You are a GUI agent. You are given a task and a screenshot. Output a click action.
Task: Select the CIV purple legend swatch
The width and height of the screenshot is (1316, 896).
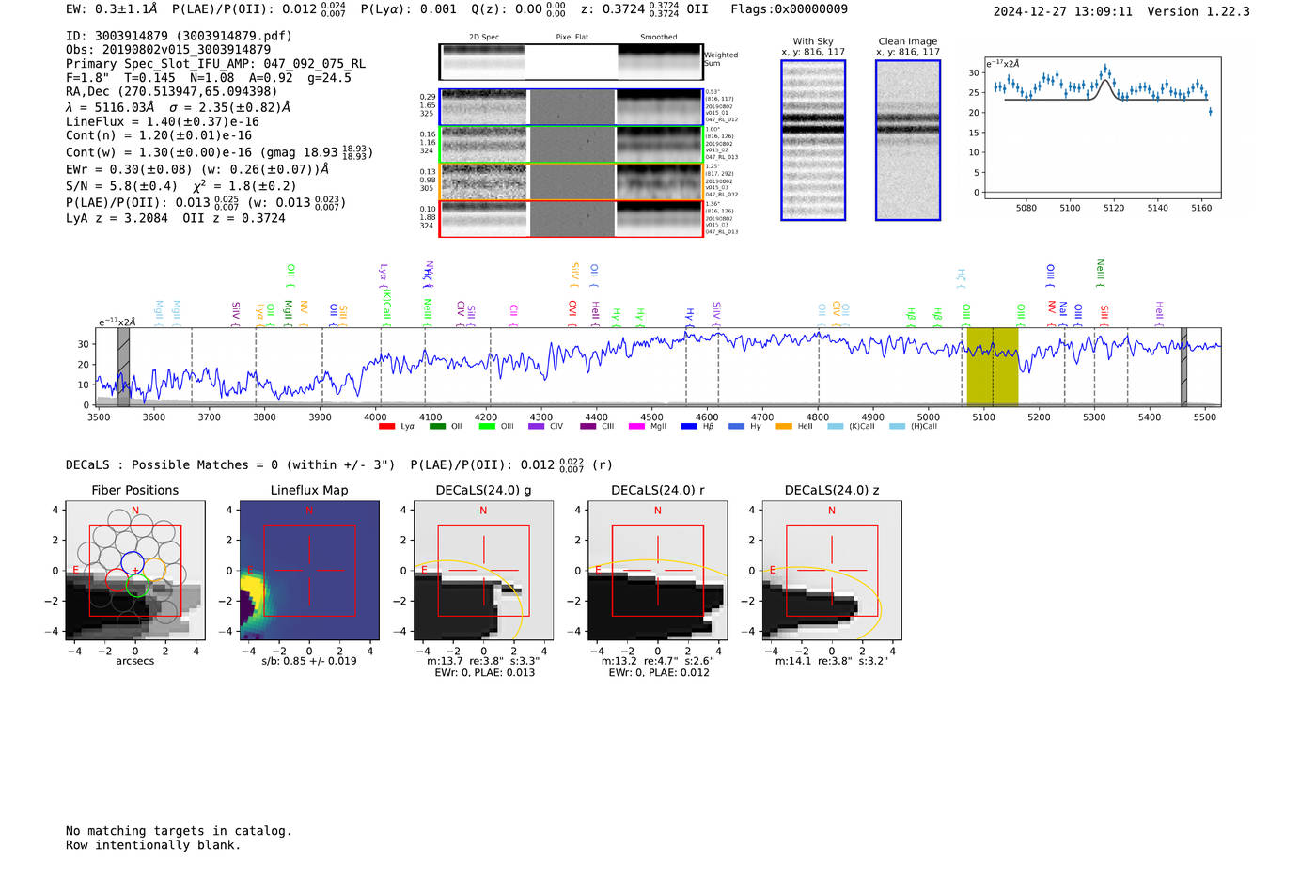point(537,427)
